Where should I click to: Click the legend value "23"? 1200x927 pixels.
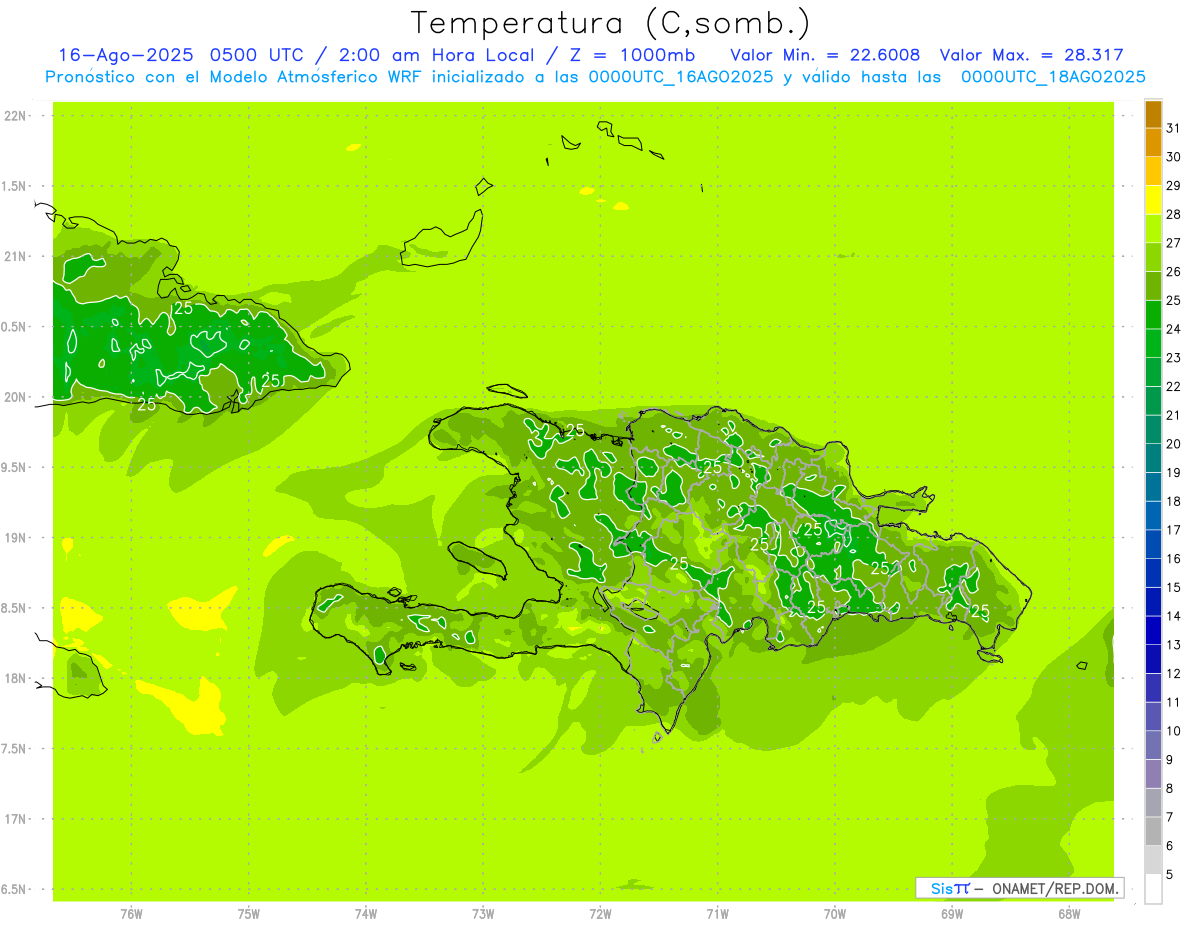1173,358
